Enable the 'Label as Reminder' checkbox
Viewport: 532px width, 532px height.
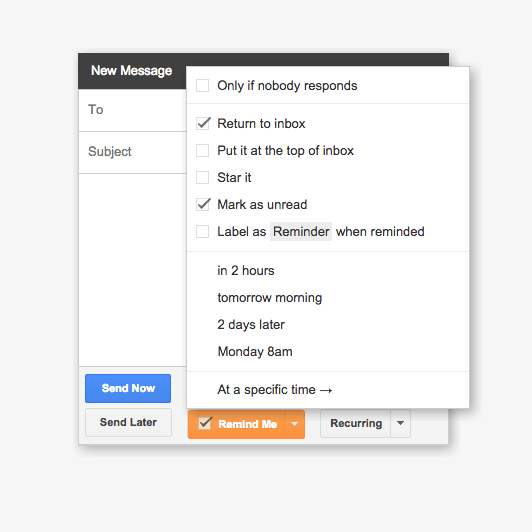203,232
